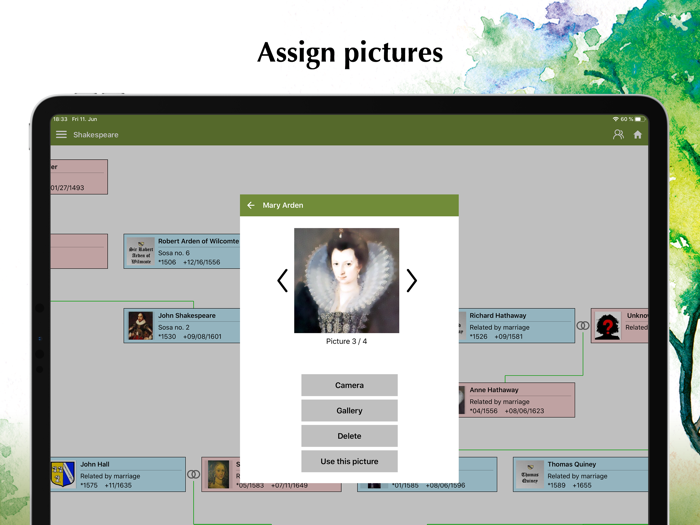The height and width of the screenshot is (525, 700).
Task: Click dates *04/1556 +08/06/1623 on Anne Hathaway card
Action: (507, 411)
